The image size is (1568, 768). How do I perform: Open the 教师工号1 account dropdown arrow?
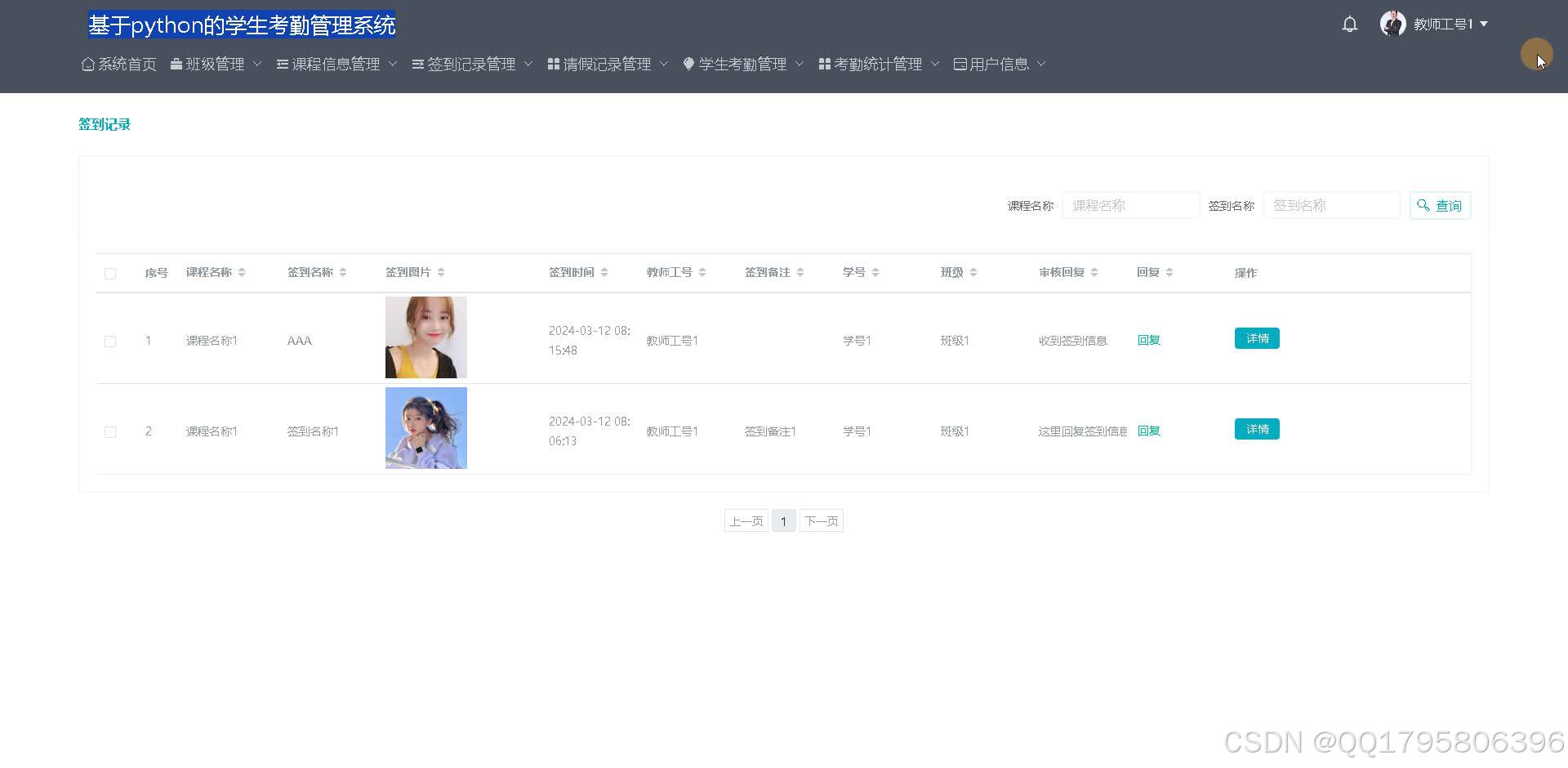(1484, 25)
